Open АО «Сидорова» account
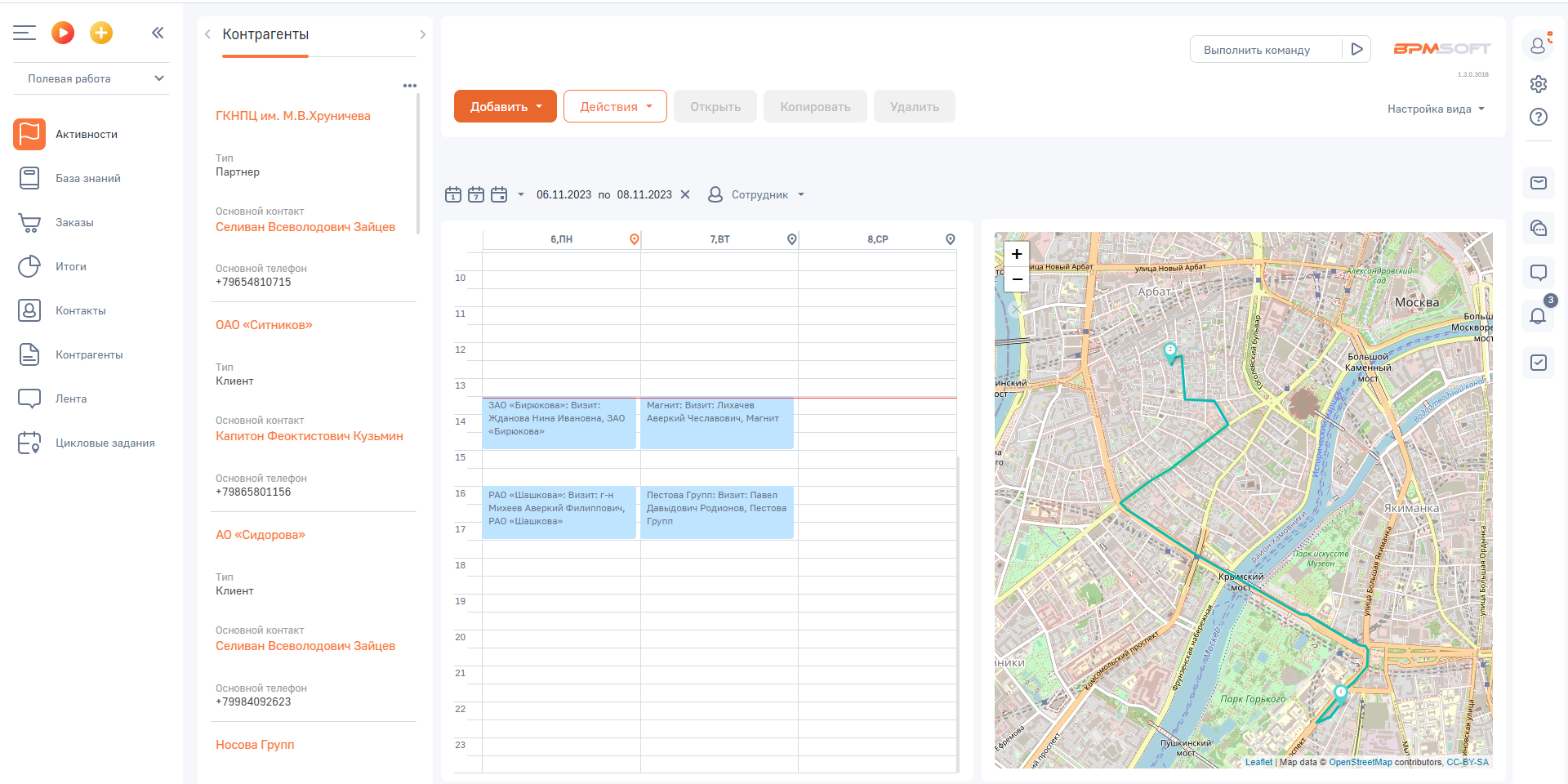1568x784 pixels. pyautogui.click(x=261, y=535)
